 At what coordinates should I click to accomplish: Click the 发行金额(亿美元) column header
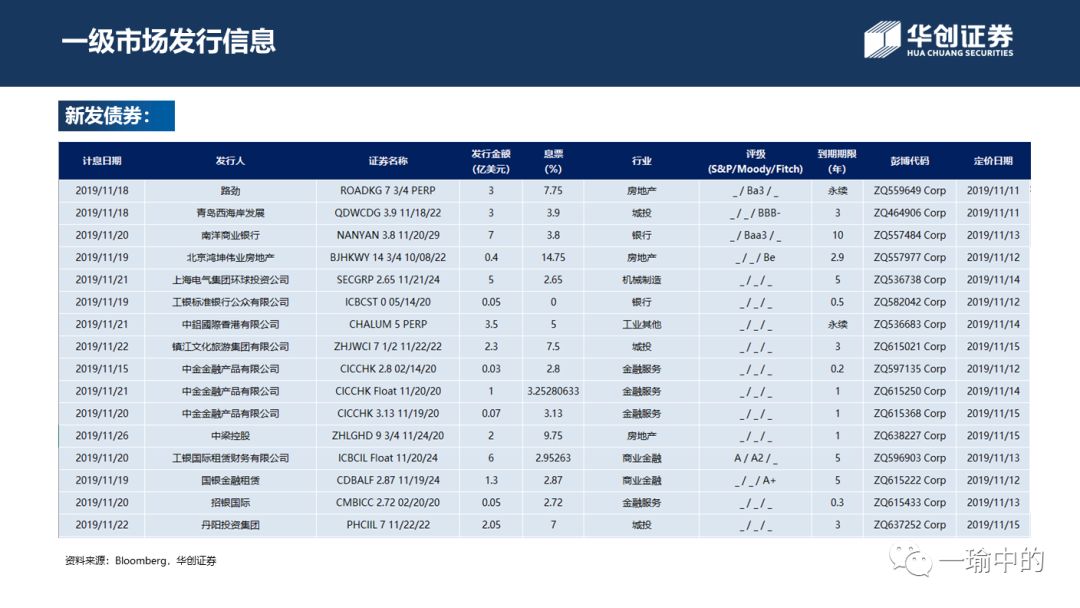coord(491,161)
